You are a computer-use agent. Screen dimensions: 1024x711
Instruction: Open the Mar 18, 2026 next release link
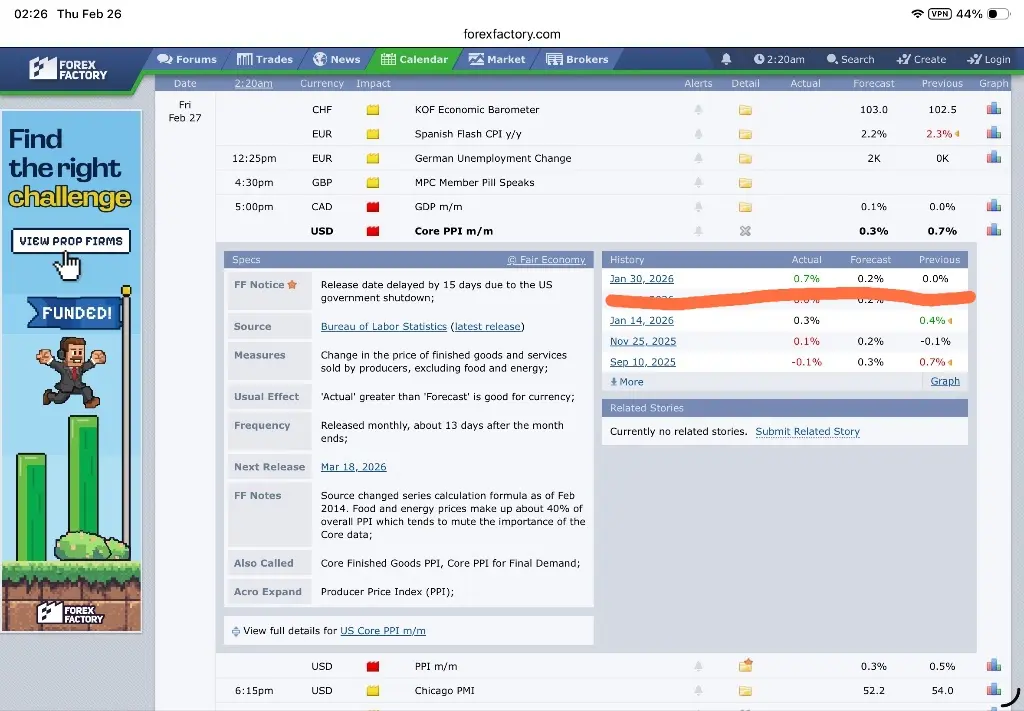pos(353,467)
